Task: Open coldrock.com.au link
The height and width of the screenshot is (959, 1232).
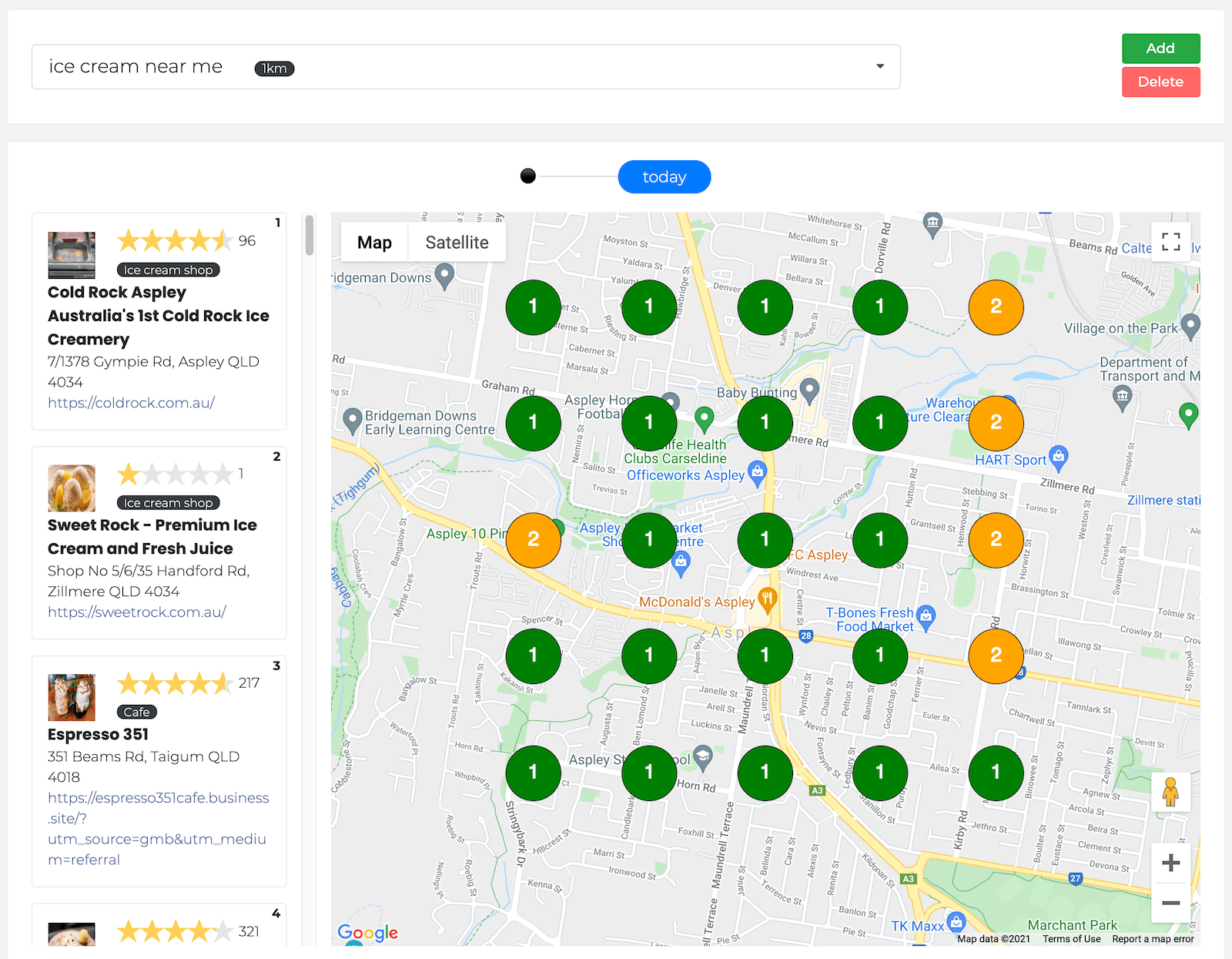Action: pyautogui.click(x=131, y=403)
